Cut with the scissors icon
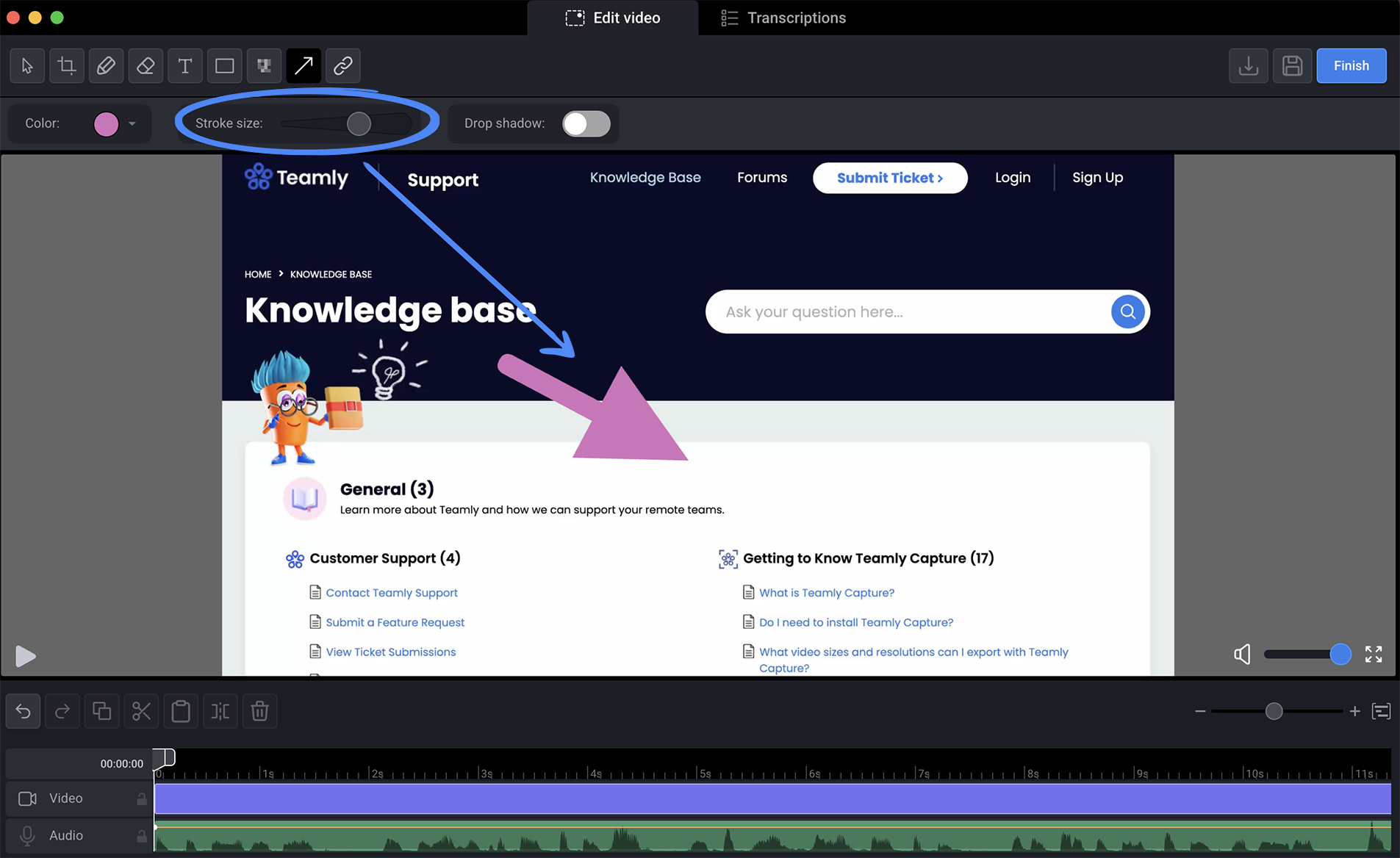 pos(141,711)
